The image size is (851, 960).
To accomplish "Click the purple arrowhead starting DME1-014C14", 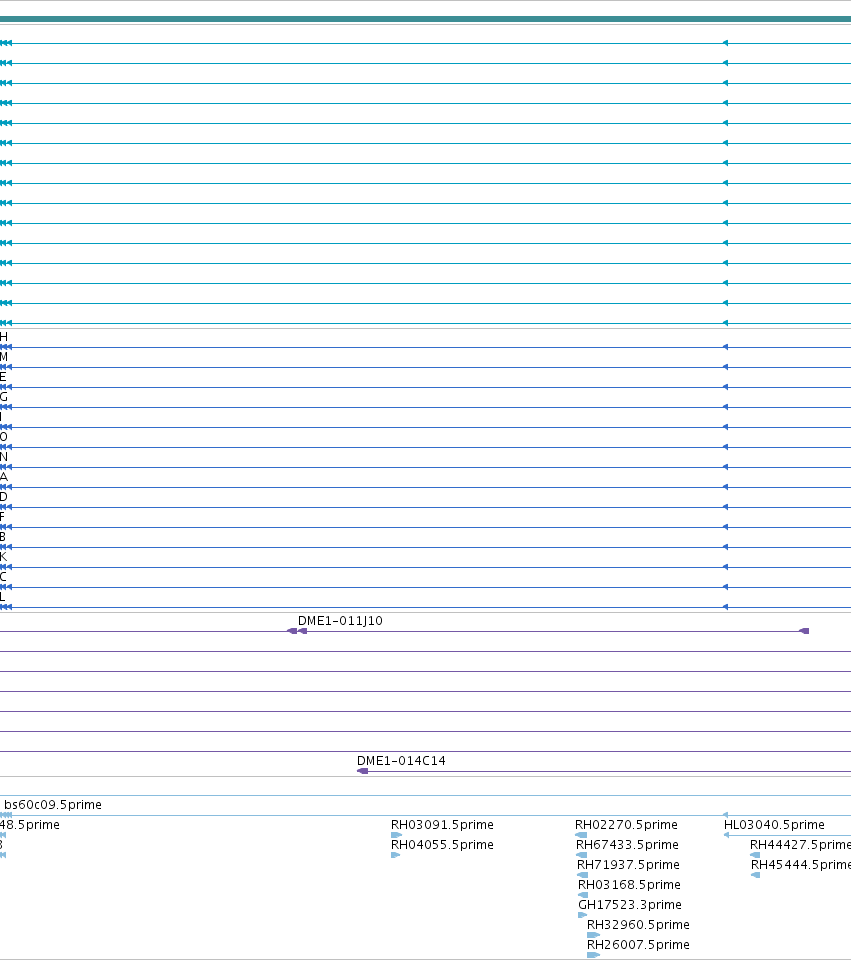I will pyautogui.click(x=362, y=771).
